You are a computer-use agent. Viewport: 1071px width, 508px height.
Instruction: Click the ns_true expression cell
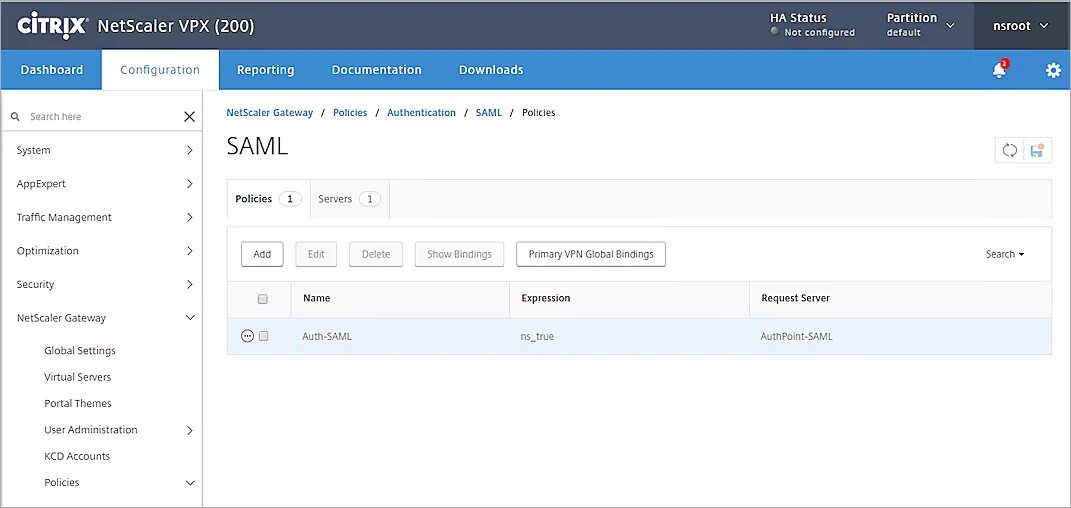click(538, 337)
